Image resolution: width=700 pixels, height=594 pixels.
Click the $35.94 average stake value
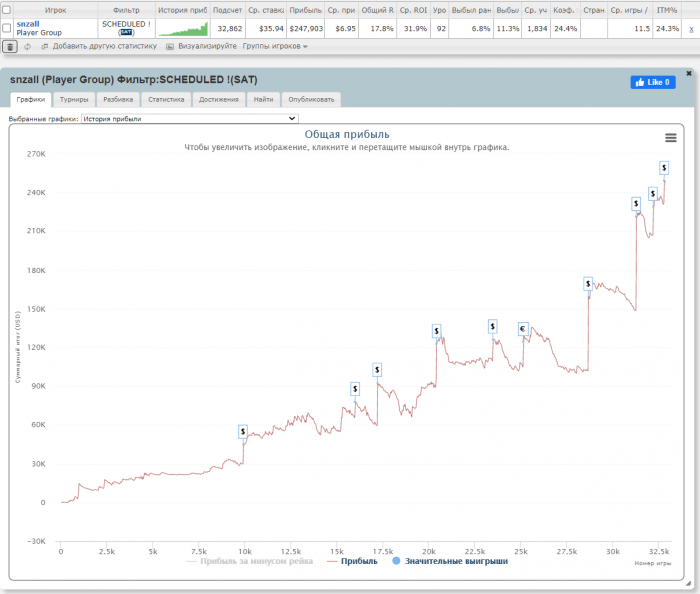pyautogui.click(x=271, y=29)
